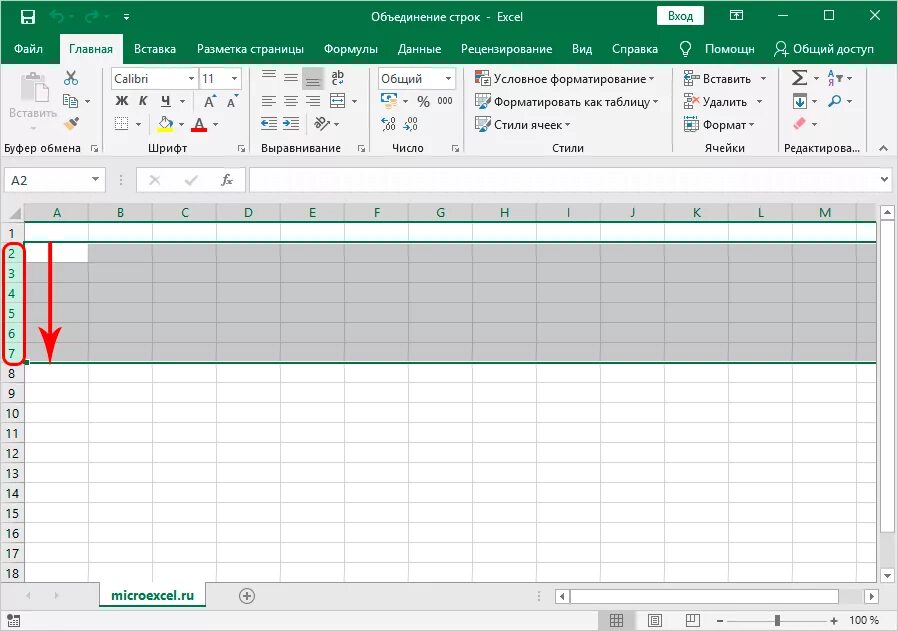Increase font size with large A icon

[x=210, y=101]
